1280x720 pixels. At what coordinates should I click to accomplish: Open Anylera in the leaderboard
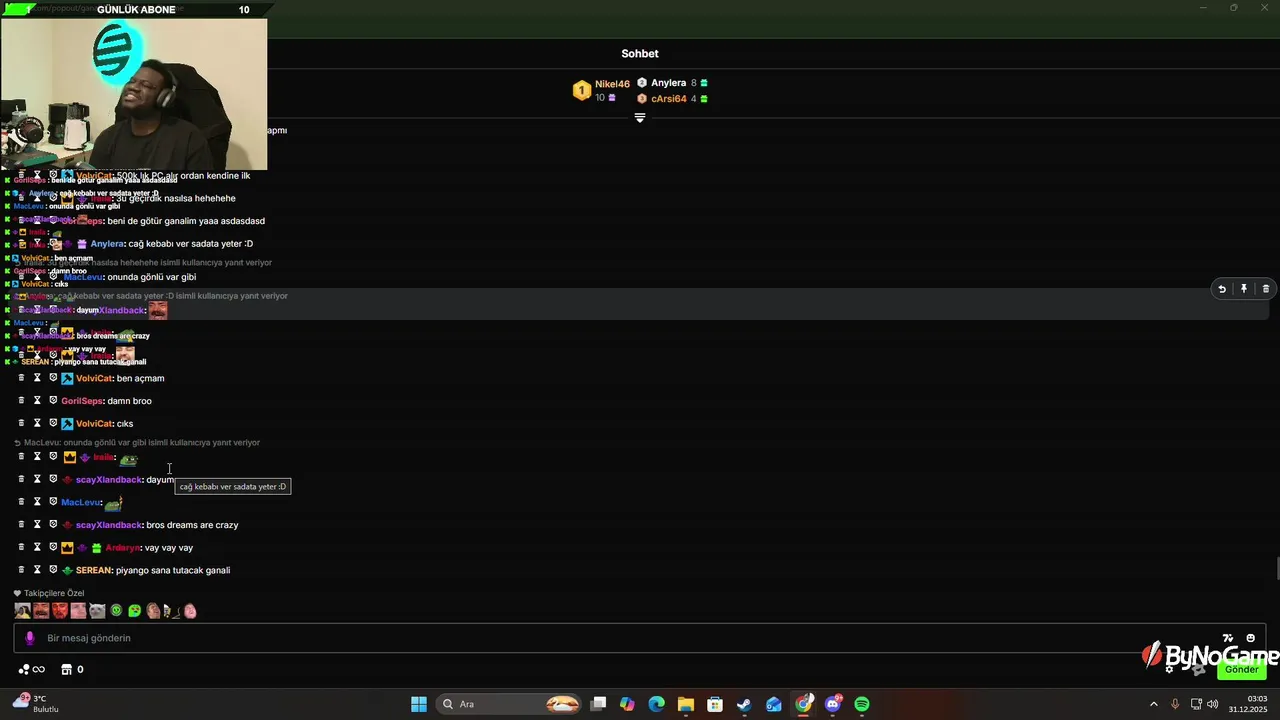669,83
